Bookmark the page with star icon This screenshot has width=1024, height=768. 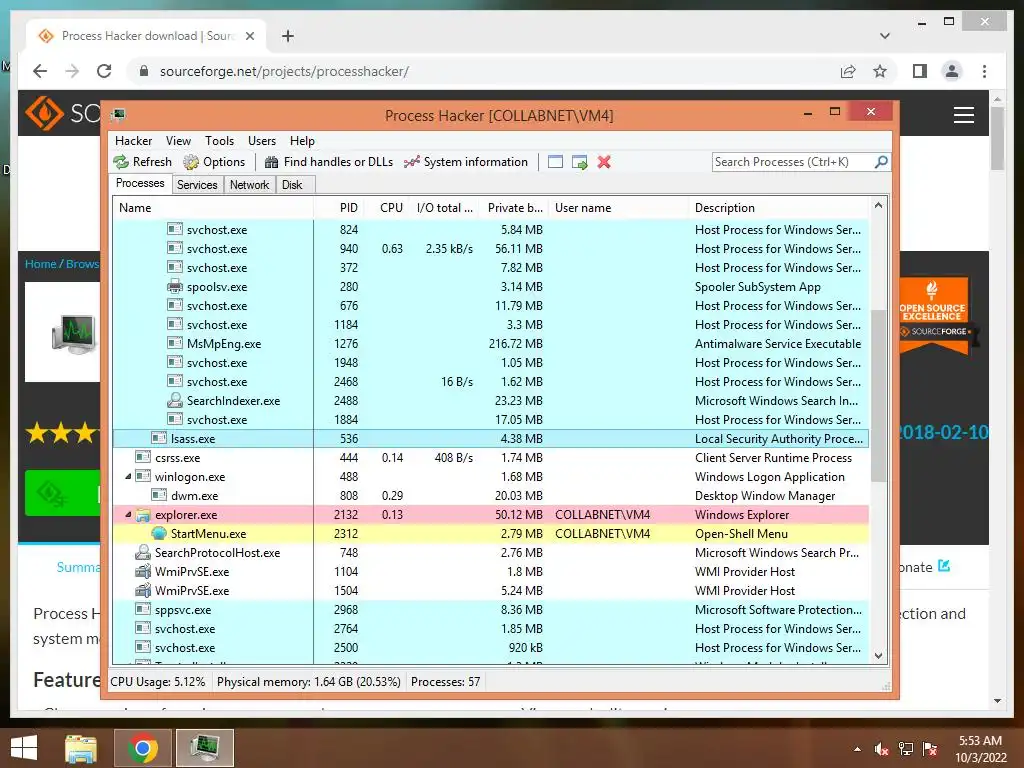point(880,71)
